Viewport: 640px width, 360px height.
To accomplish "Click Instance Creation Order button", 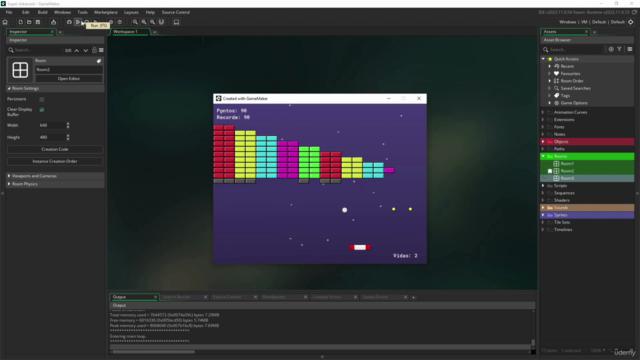I will 55,161.
